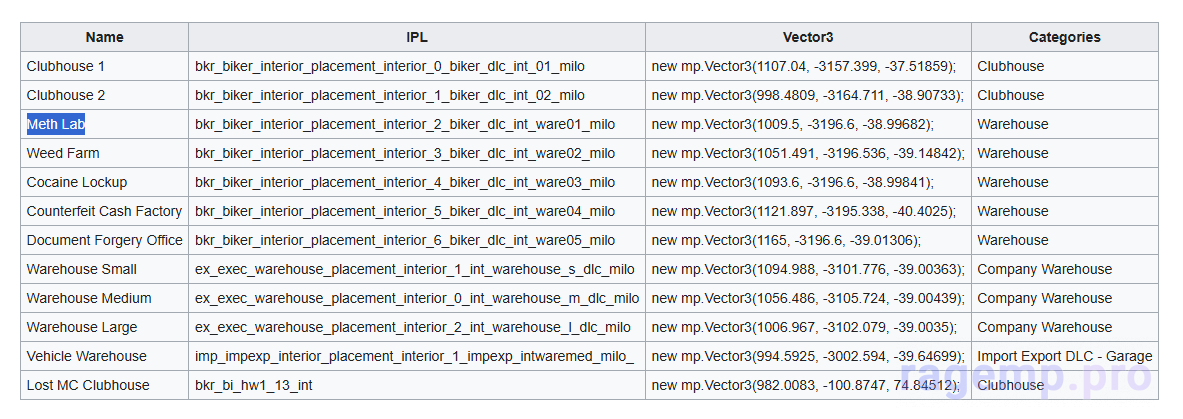Select the Vehicle Warehouse IPL text
The image size is (1183, 419).
[414, 356]
